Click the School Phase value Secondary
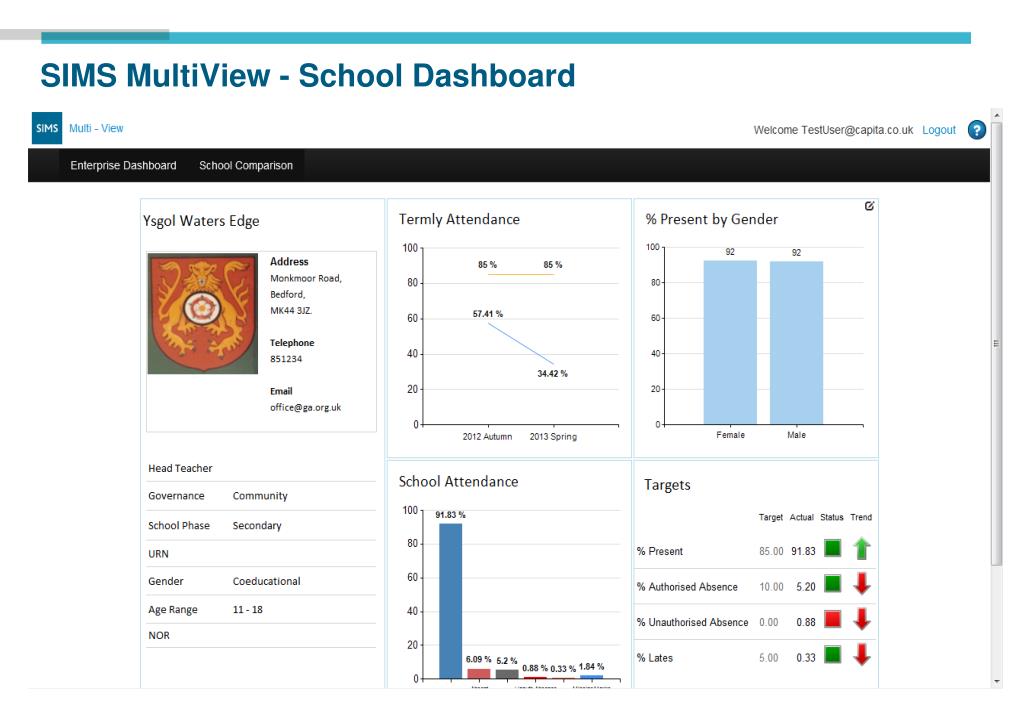 pos(257,525)
